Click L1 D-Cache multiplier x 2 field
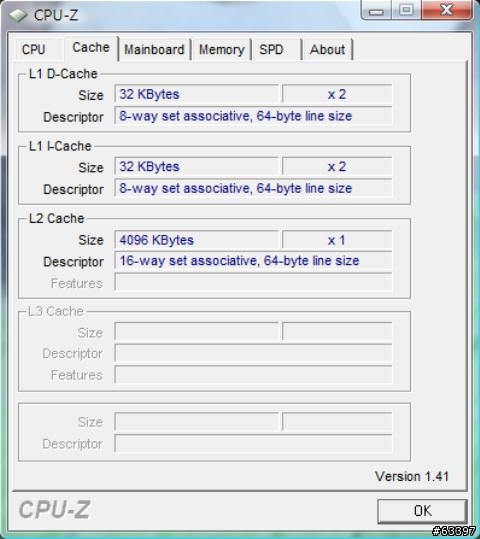The height and width of the screenshot is (539, 480). pos(337,94)
